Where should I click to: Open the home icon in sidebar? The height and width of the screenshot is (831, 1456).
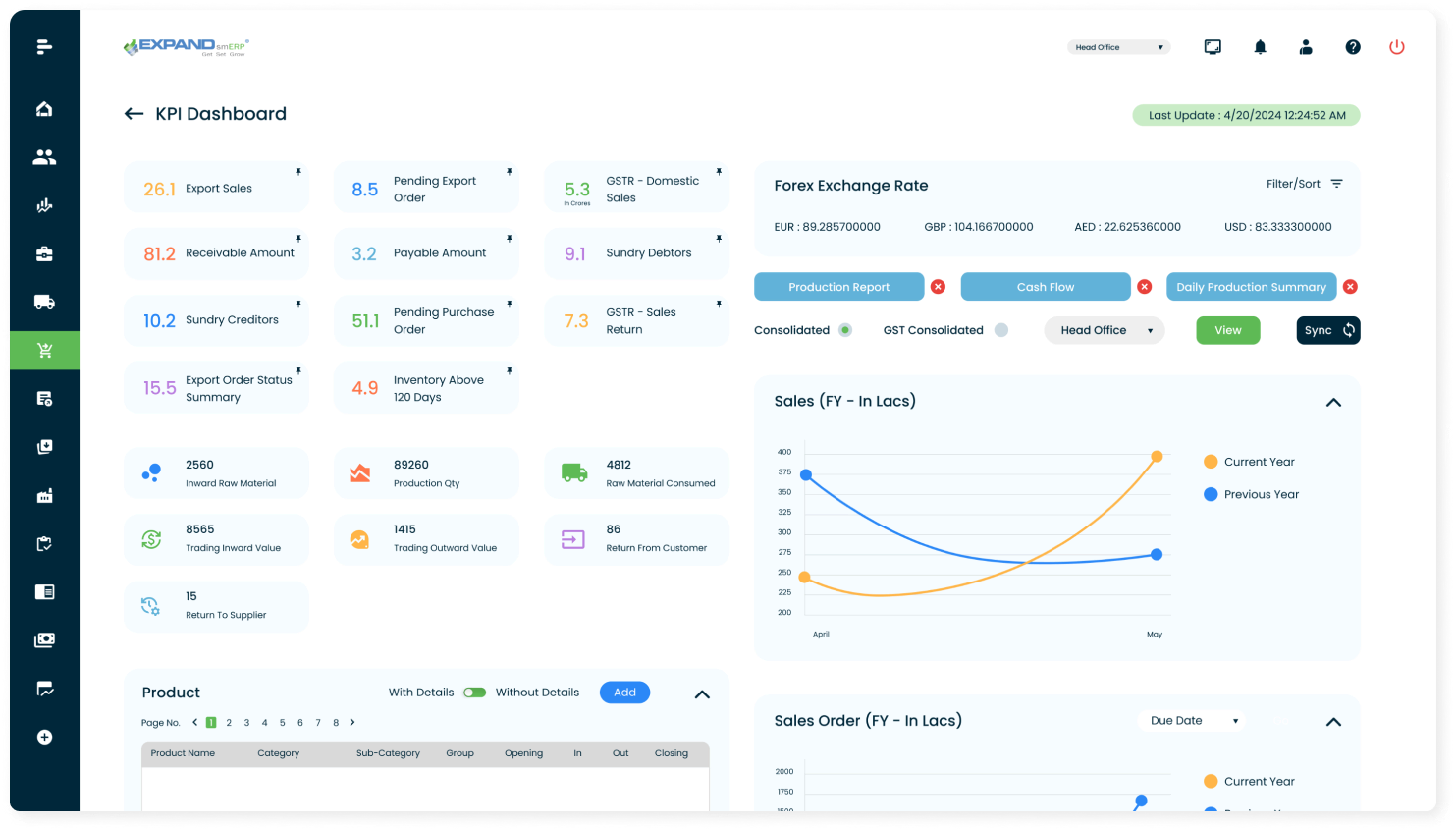pos(44,109)
